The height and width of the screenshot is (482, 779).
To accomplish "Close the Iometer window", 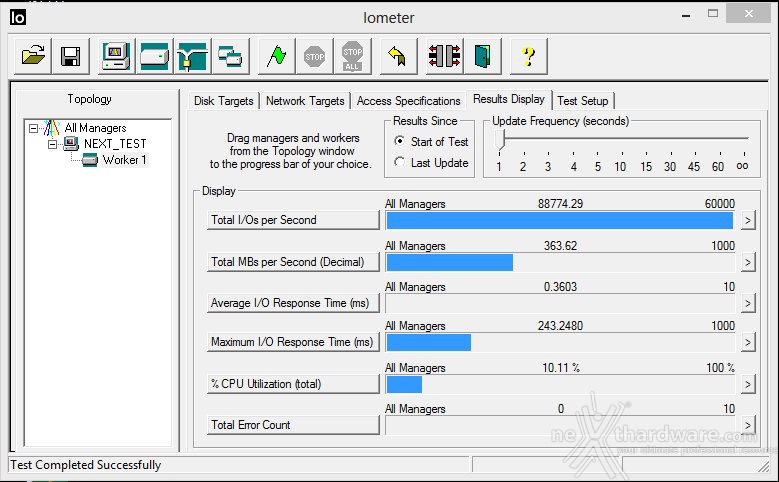I will click(x=748, y=14).
